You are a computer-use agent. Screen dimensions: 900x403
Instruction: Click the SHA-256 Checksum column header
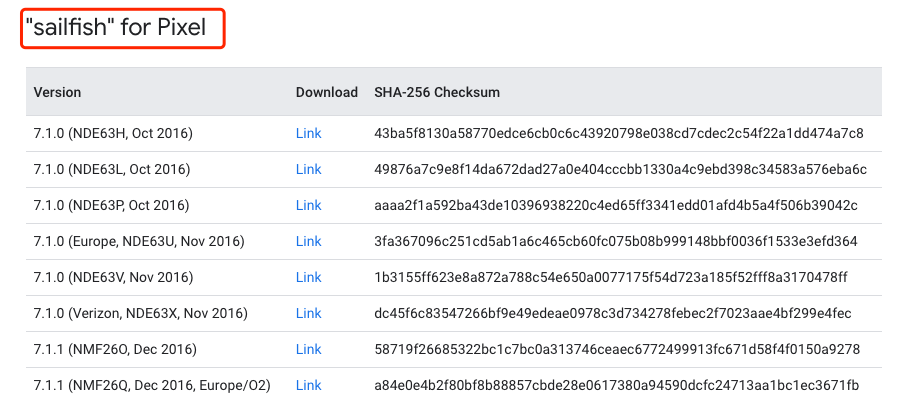point(437,92)
